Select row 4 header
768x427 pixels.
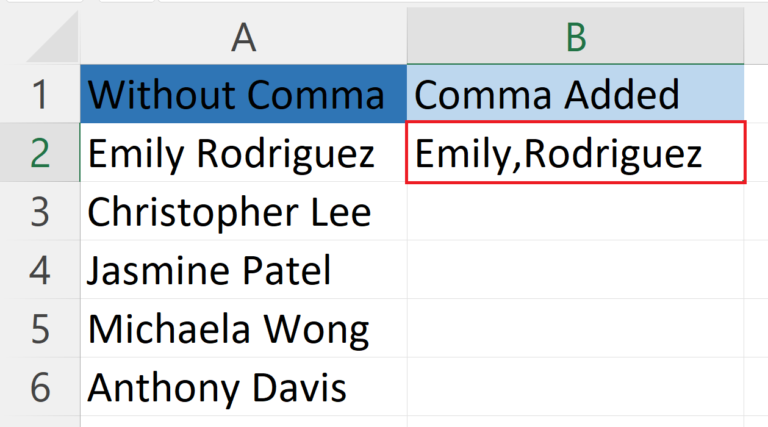[x=40, y=270]
